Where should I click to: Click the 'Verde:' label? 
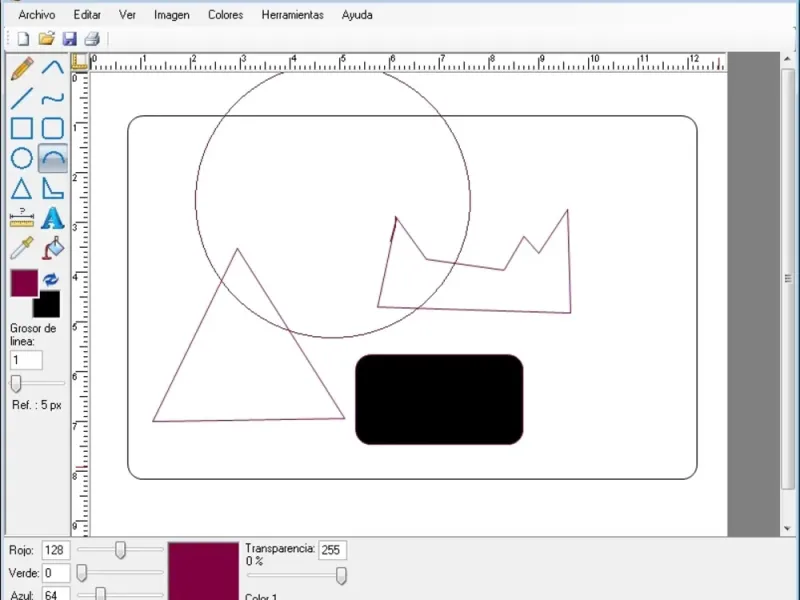click(x=24, y=573)
